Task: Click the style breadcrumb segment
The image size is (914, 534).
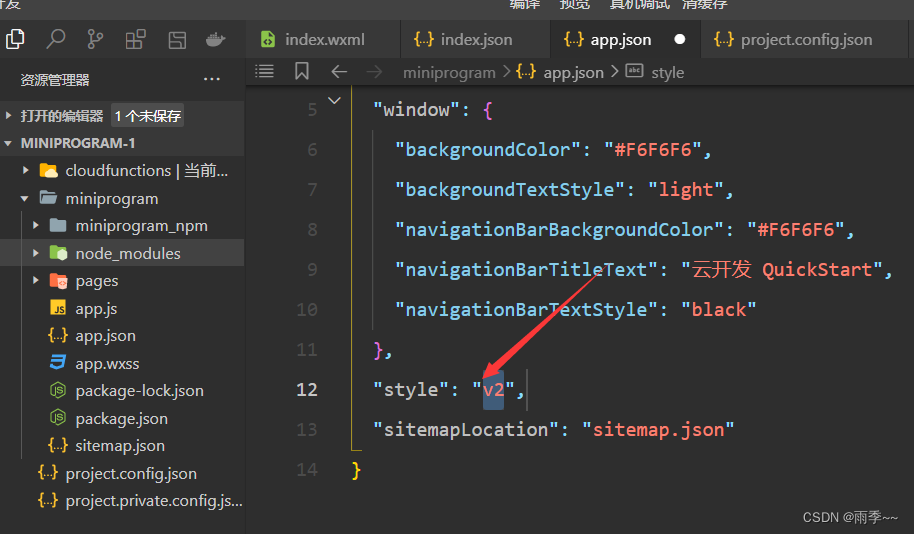Action: point(667,72)
